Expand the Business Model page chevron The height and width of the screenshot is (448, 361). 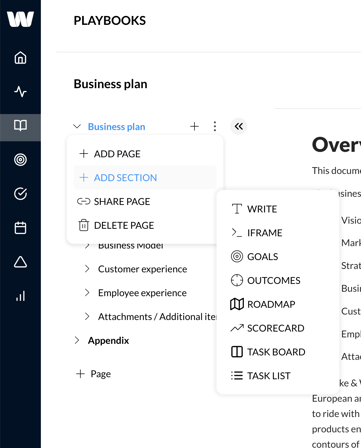pyautogui.click(x=87, y=246)
